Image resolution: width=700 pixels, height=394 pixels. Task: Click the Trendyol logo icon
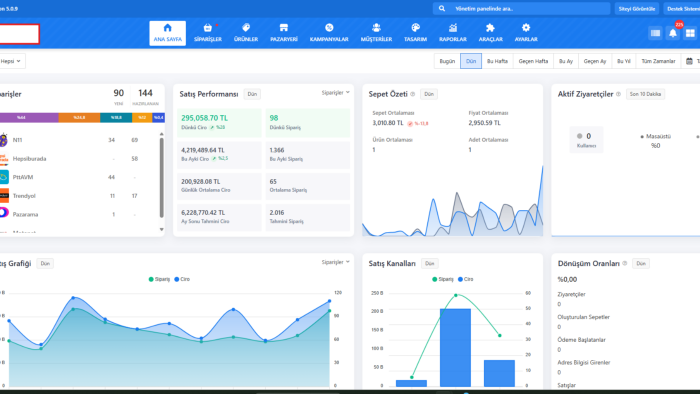(4, 196)
